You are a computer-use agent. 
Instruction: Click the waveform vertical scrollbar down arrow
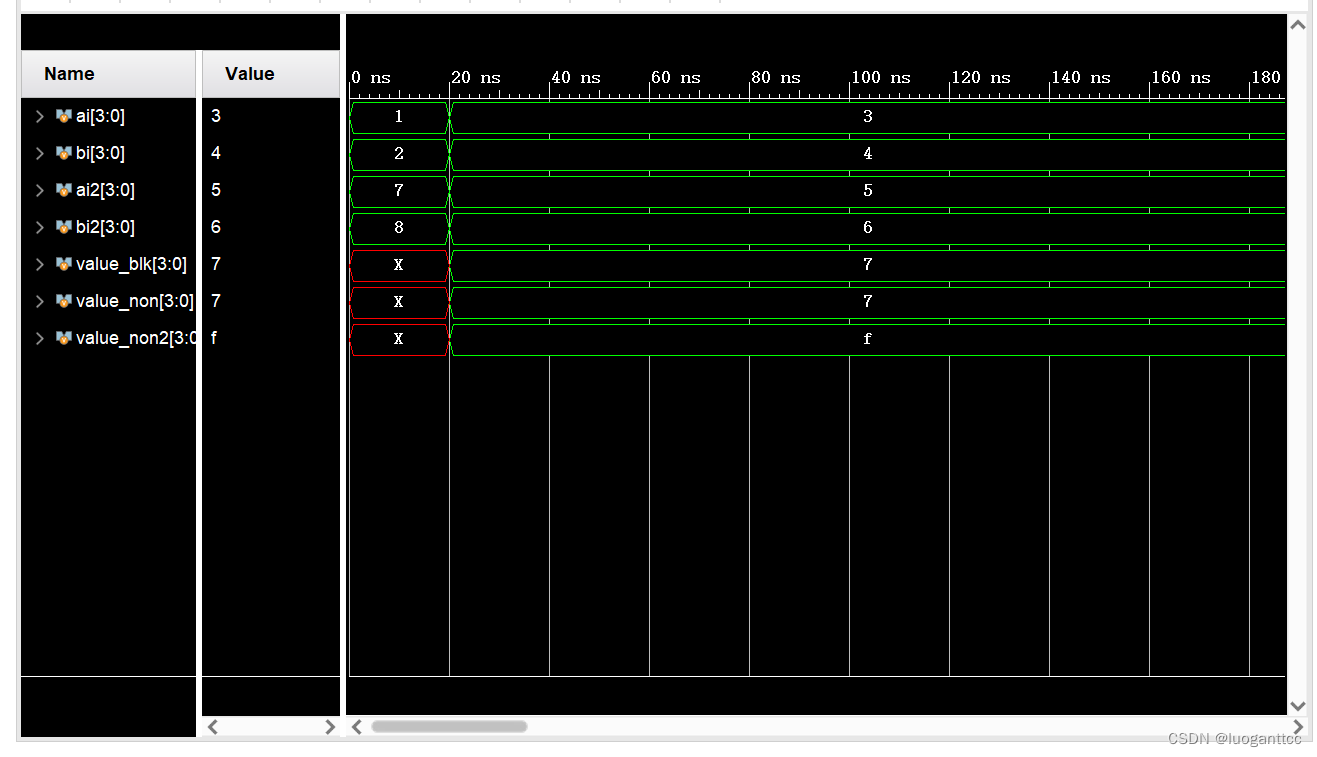[x=1298, y=706]
